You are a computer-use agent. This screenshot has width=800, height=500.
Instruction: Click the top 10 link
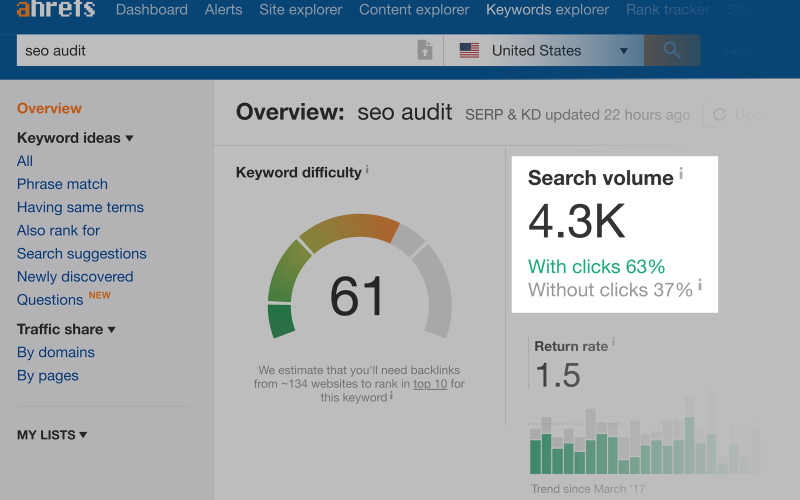point(430,384)
